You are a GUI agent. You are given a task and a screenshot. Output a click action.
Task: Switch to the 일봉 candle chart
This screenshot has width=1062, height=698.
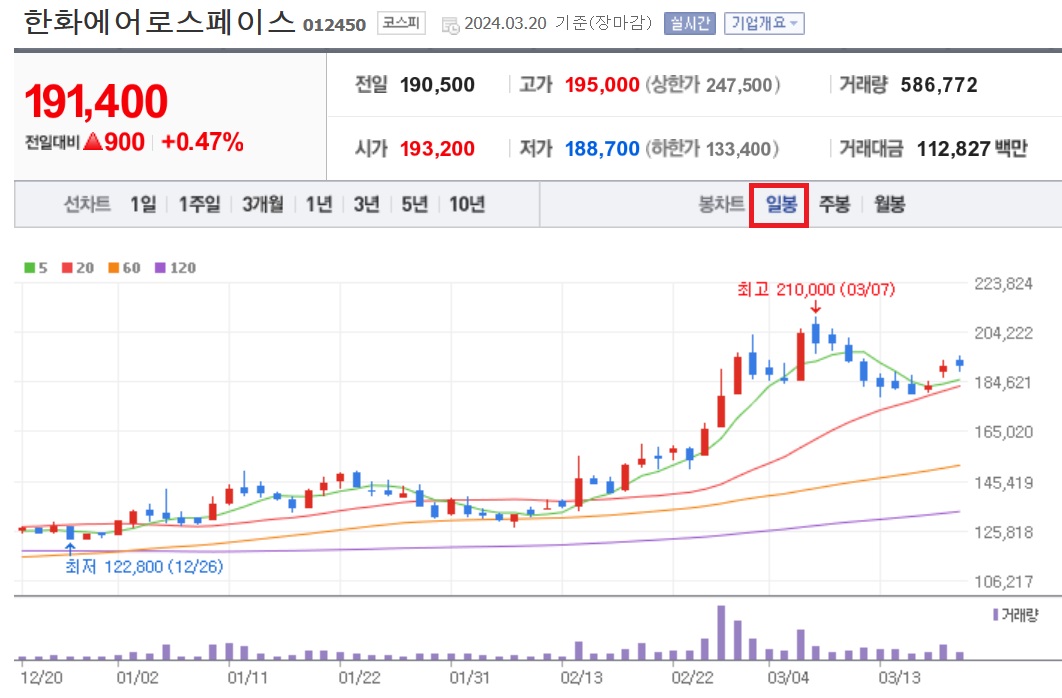(781, 204)
